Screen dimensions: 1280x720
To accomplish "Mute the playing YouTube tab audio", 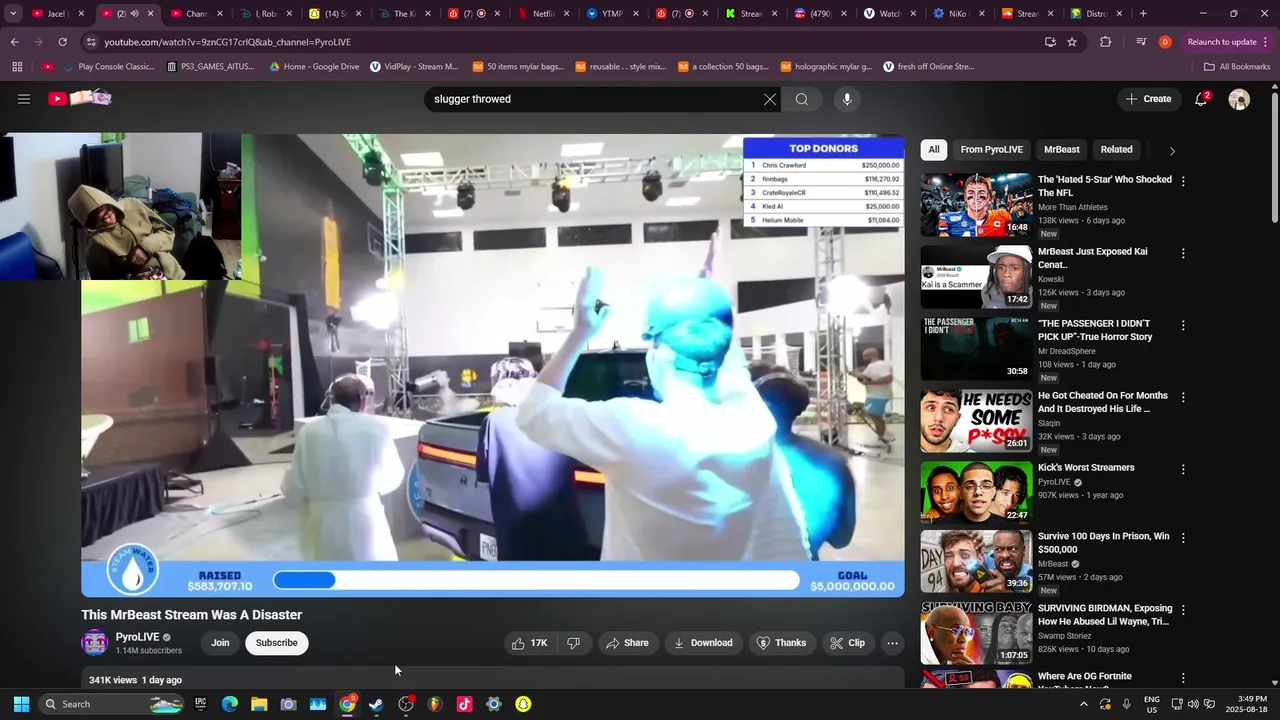I will 134,14.
